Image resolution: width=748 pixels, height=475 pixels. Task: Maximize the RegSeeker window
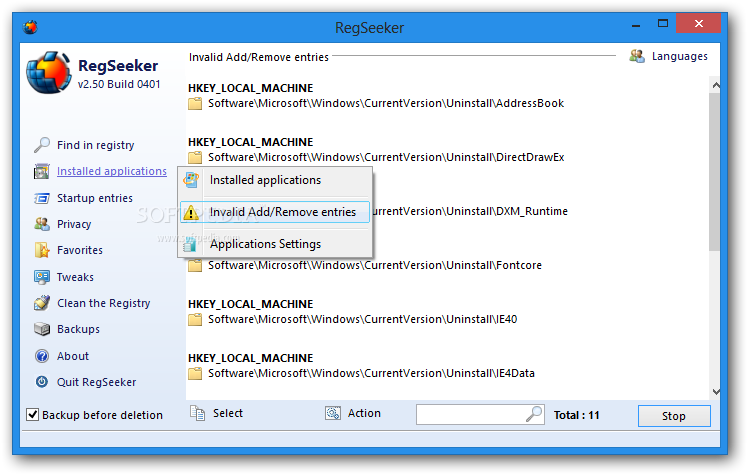tap(663, 23)
